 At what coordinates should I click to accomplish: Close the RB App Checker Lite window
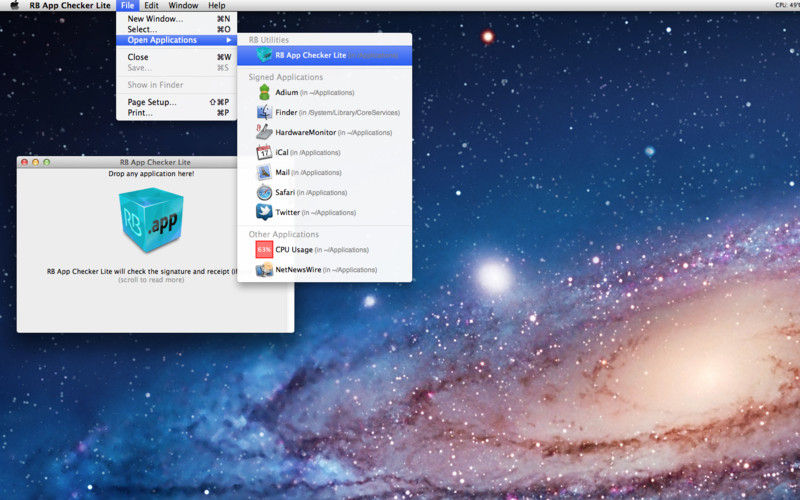(24, 162)
